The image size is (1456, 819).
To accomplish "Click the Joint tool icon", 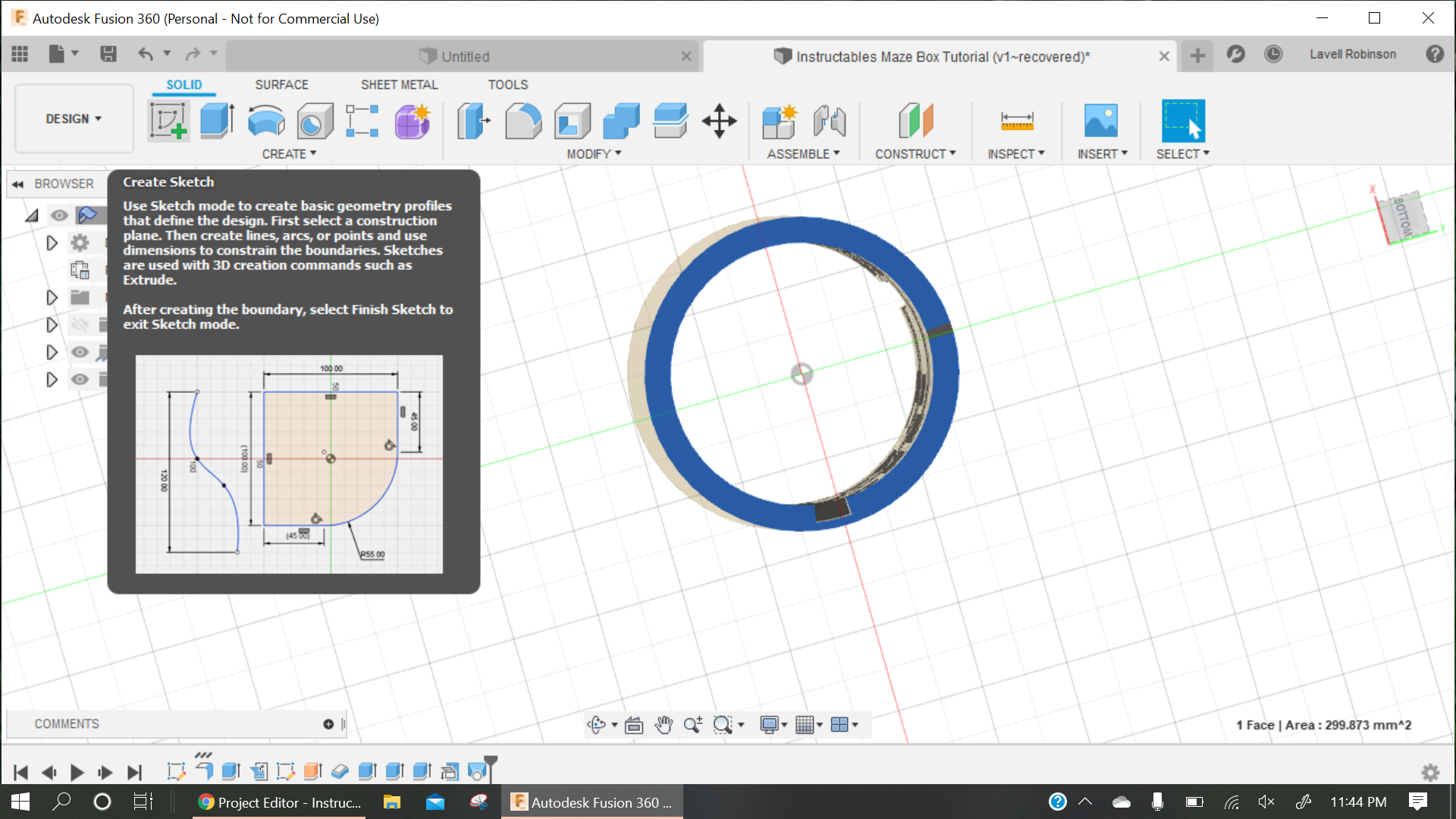I will coord(830,121).
